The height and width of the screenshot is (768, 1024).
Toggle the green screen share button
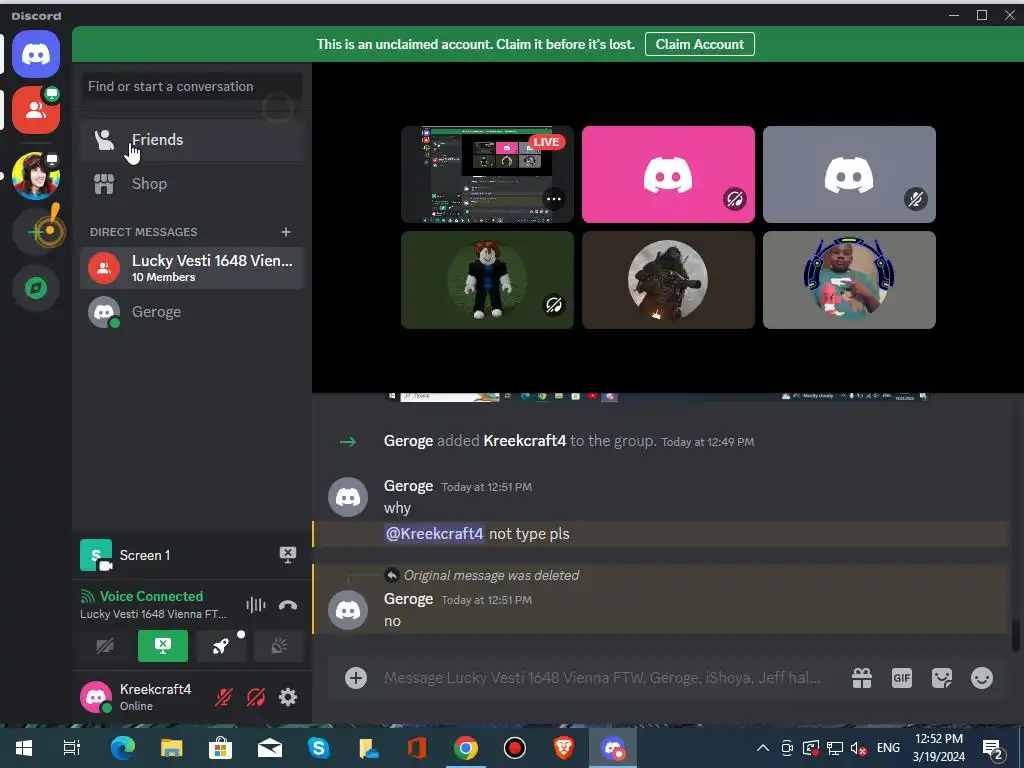pyautogui.click(x=163, y=647)
